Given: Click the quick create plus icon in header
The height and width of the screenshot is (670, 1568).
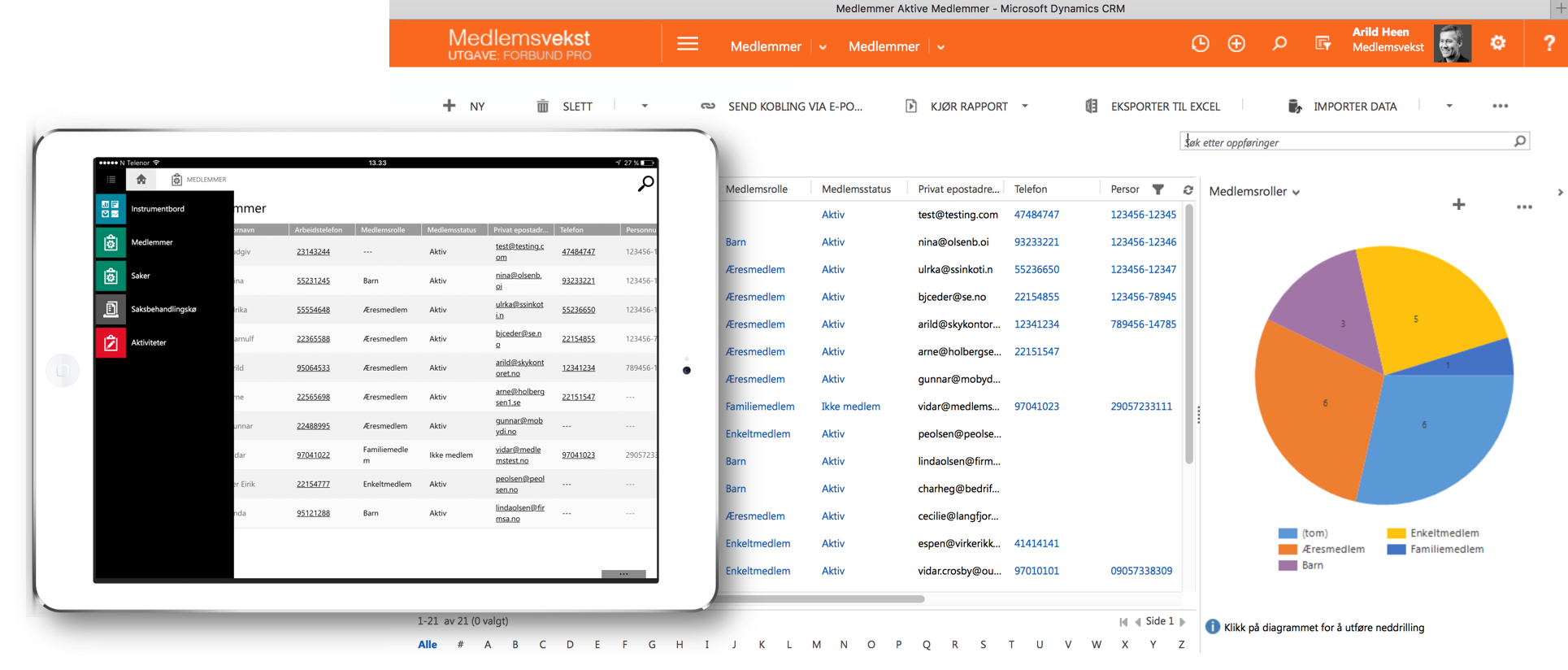Looking at the screenshot, I should coord(1236,44).
